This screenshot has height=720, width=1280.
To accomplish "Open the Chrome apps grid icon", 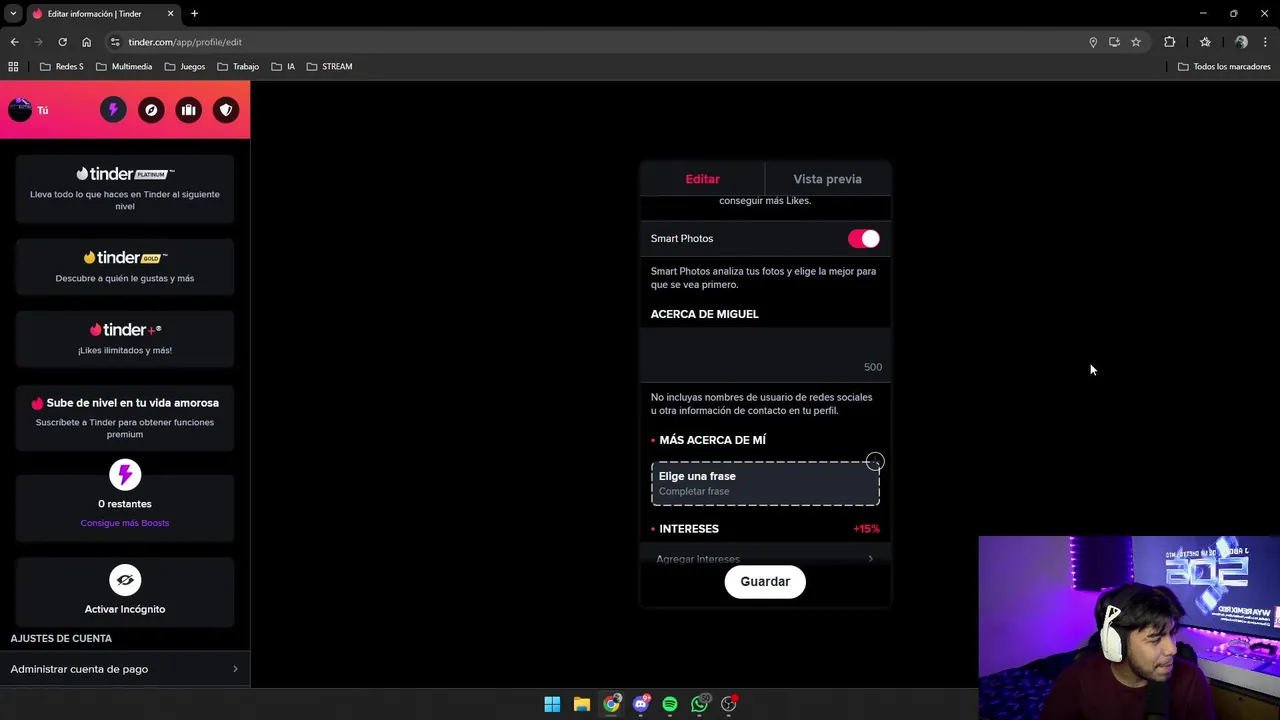I will (x=13, y=67).
